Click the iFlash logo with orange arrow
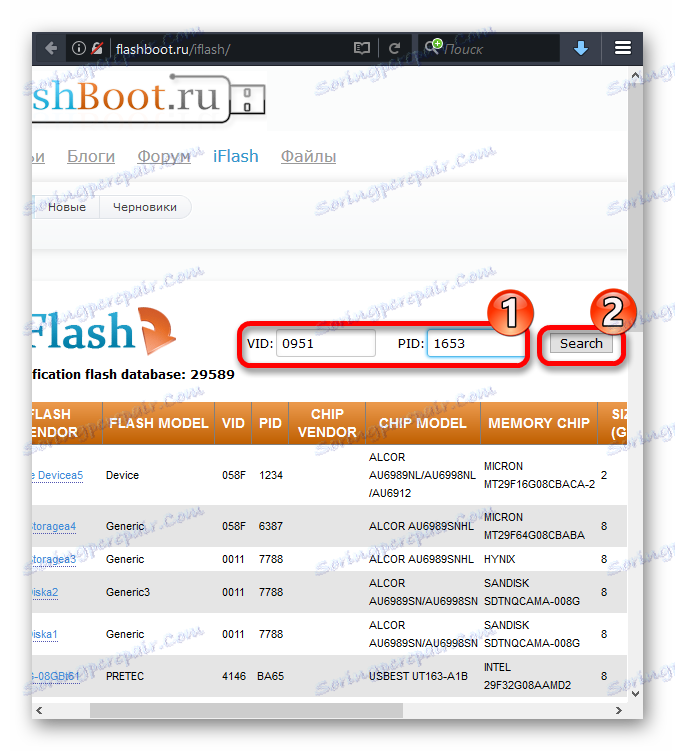675x751 pixels. point(104,332)
